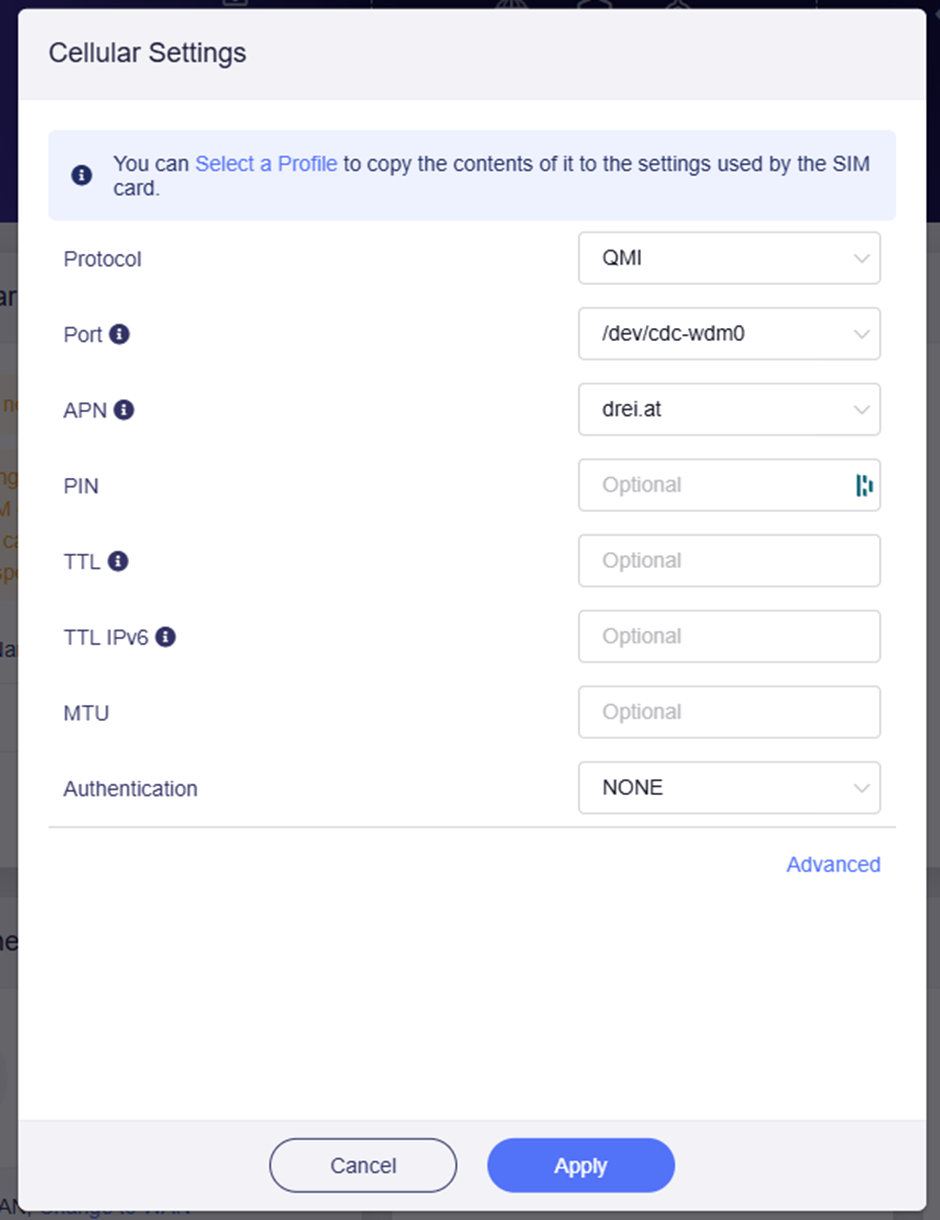Expand the Port dropdown /dev/cdc-wdm0
Screen dimensions: 940x1220
(728, 334)
